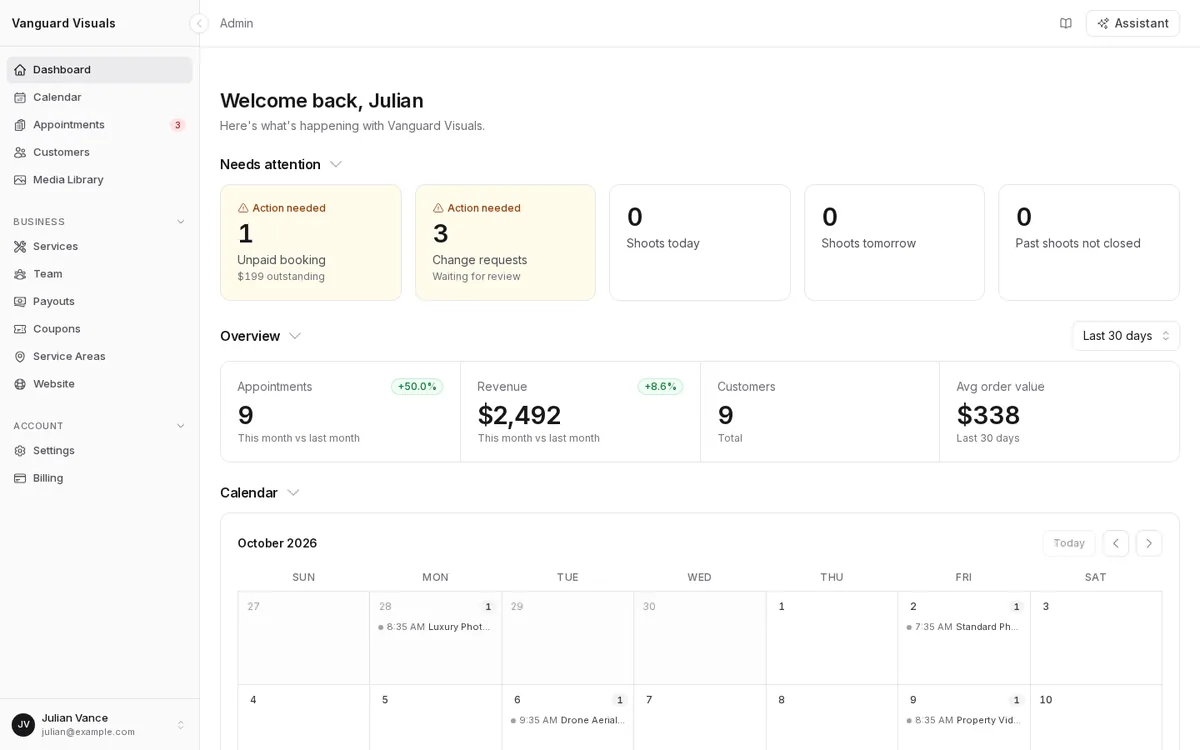Click the Customers icon in sidebar

pyautogui.click(x=20, y=152)
